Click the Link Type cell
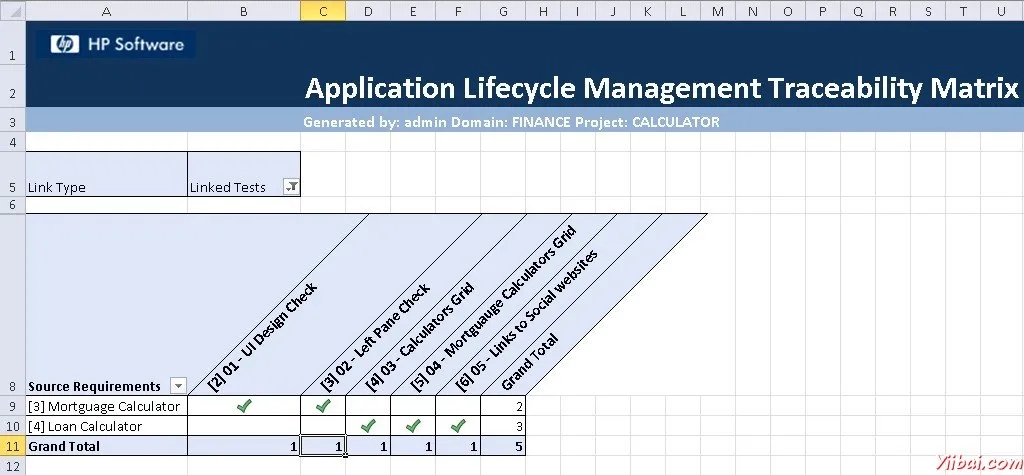 (x=107, y=174)
